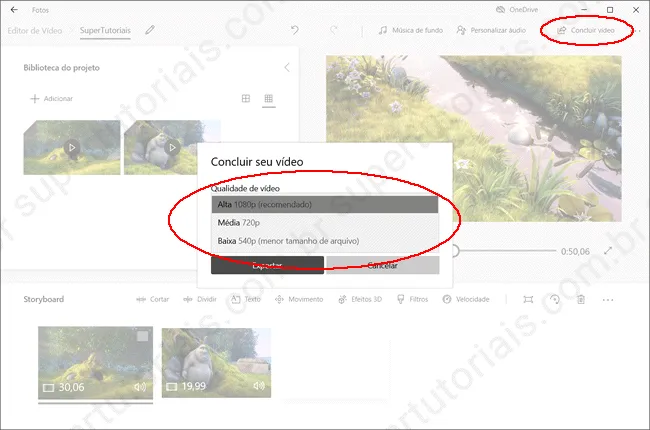Expand video preview to full screen
Image resolution: width=650 pixels, height=430 pixels.
click(608, 251)
